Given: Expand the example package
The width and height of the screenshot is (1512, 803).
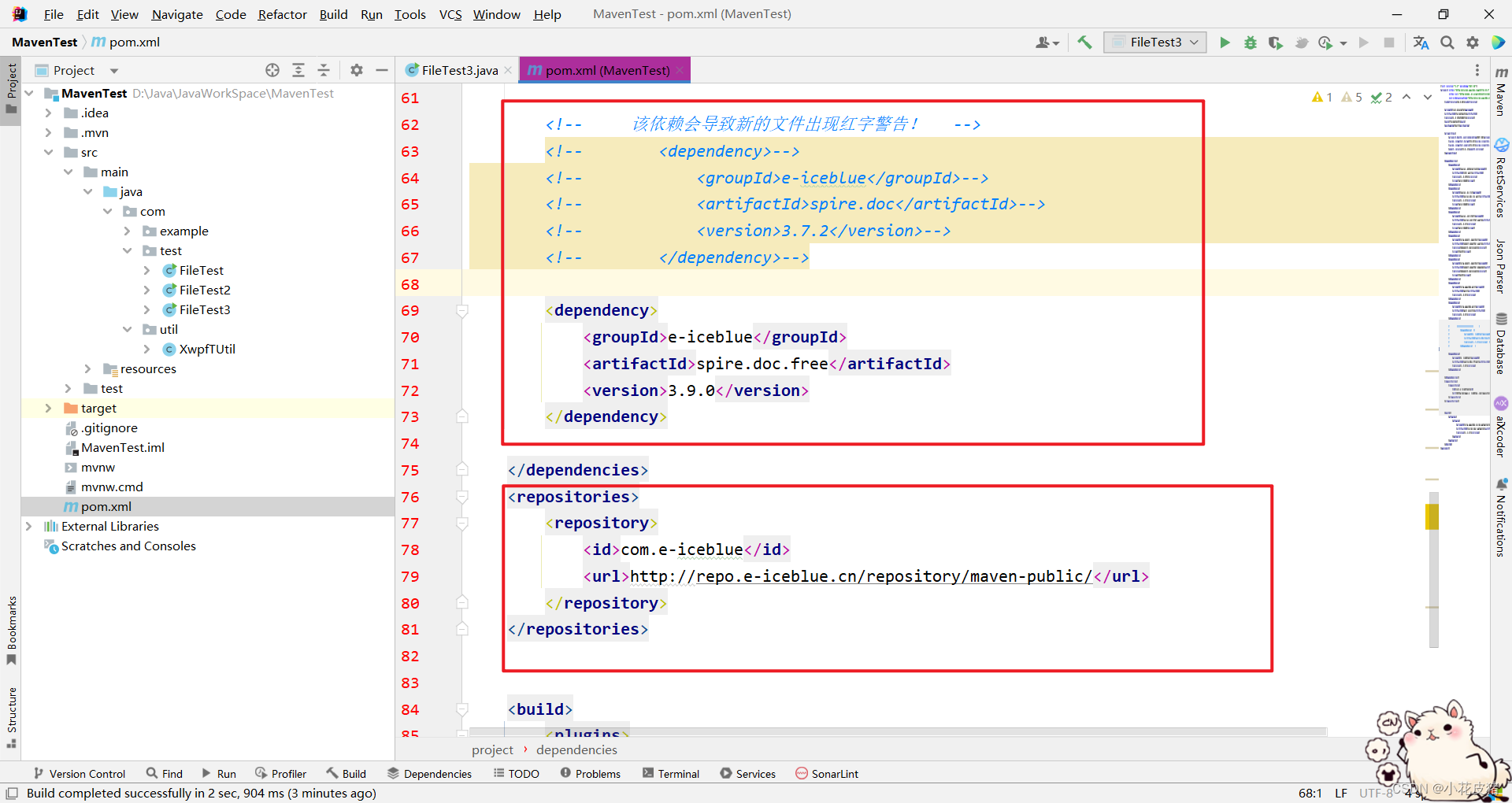Looking at the screenshot, I should [128, 231].
